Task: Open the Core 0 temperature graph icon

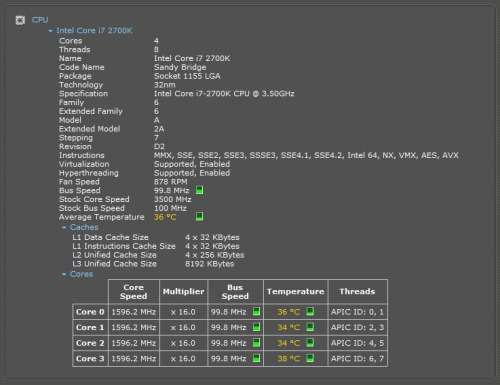Action: (310, 312)
